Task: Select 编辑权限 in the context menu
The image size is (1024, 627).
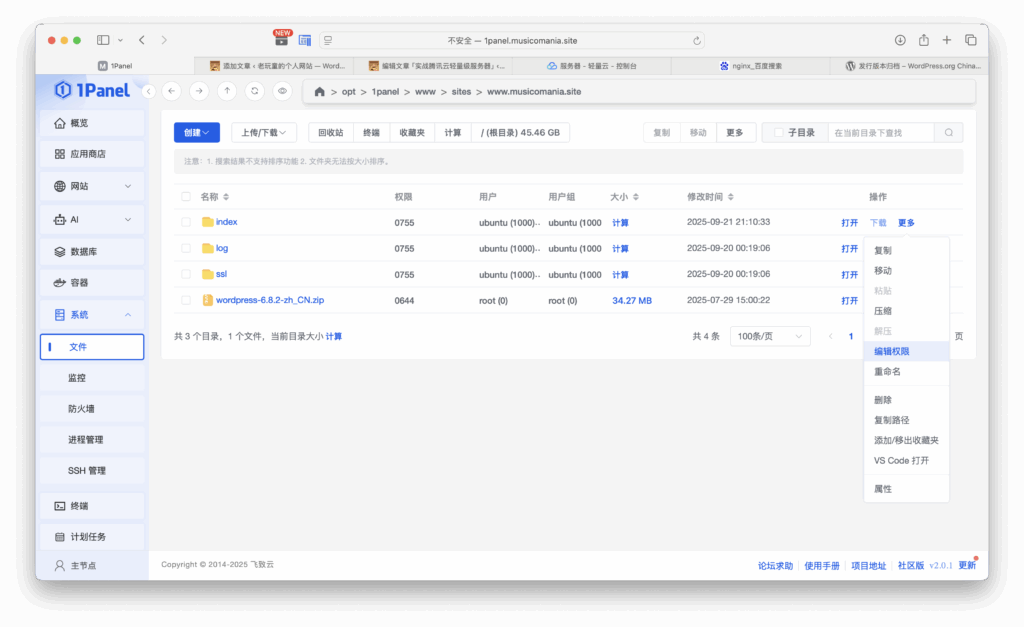Action: coord(892,351)
